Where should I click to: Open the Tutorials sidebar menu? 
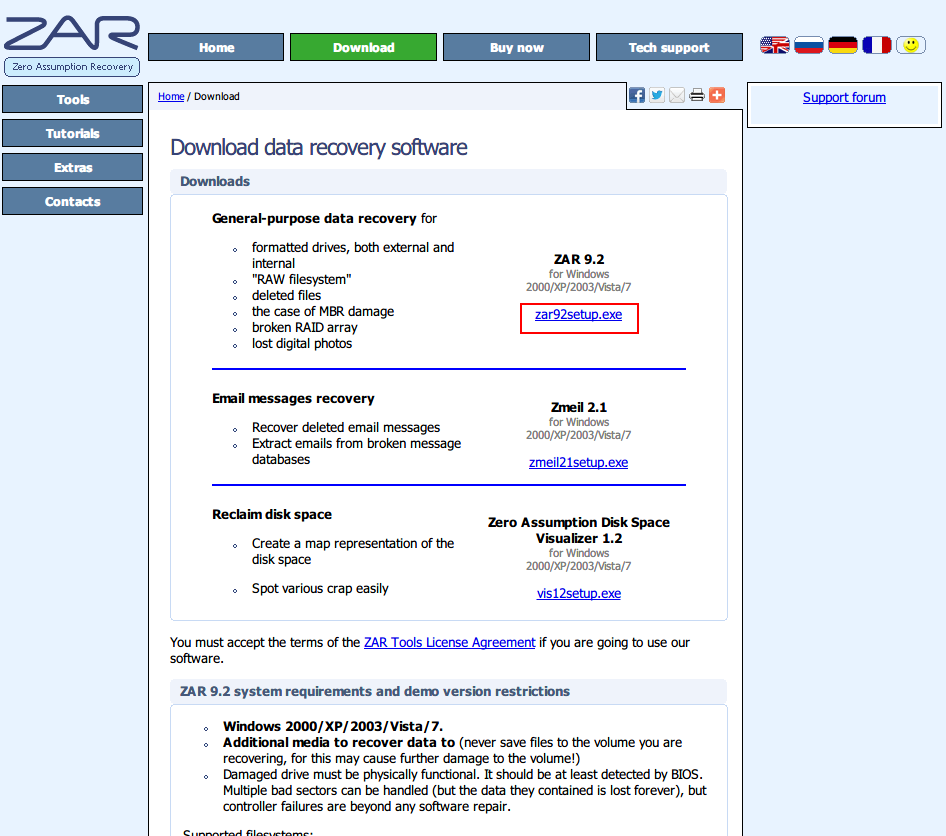coord(73,133)
